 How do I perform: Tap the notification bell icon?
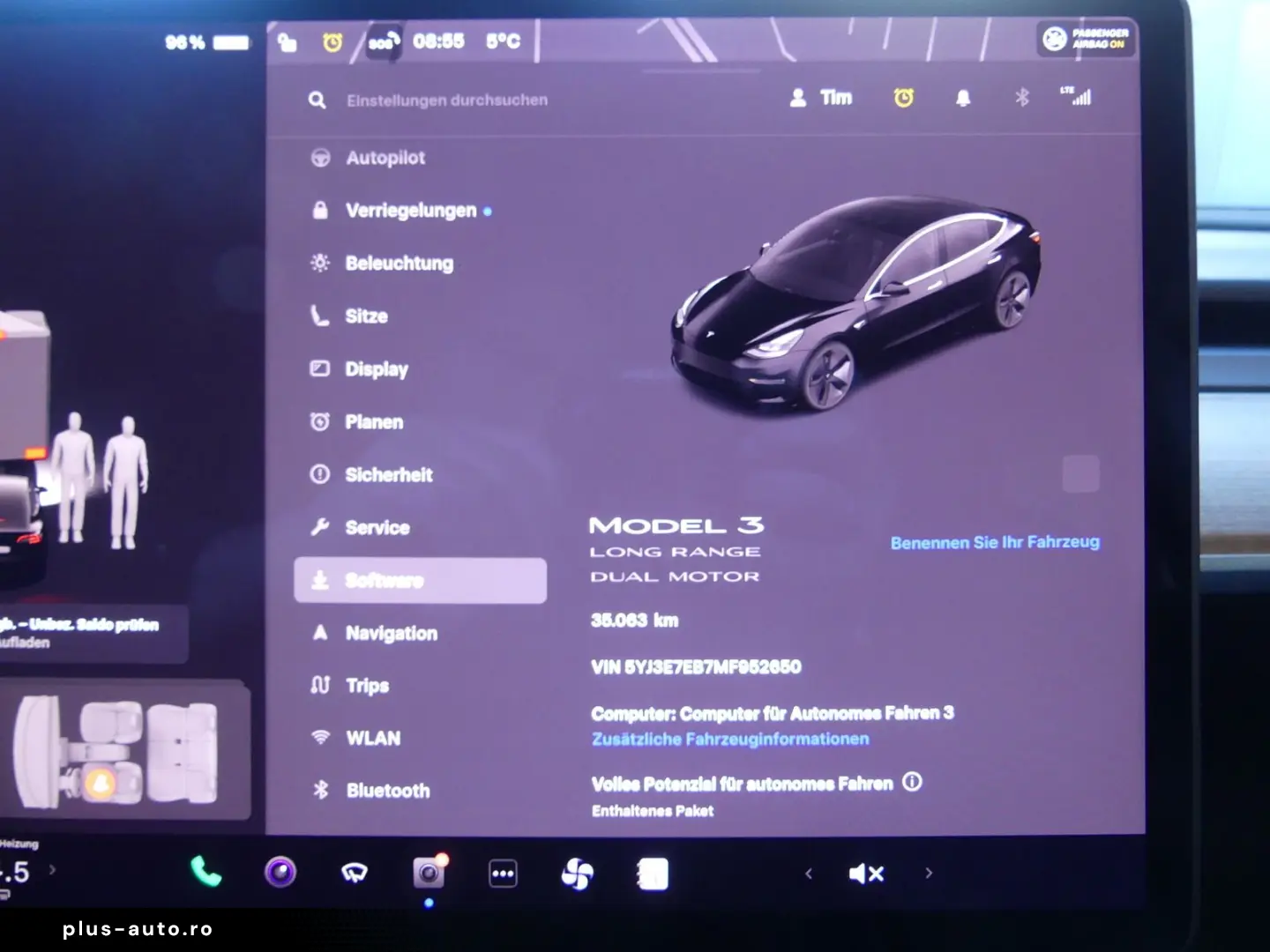click(x=963, y=98)
